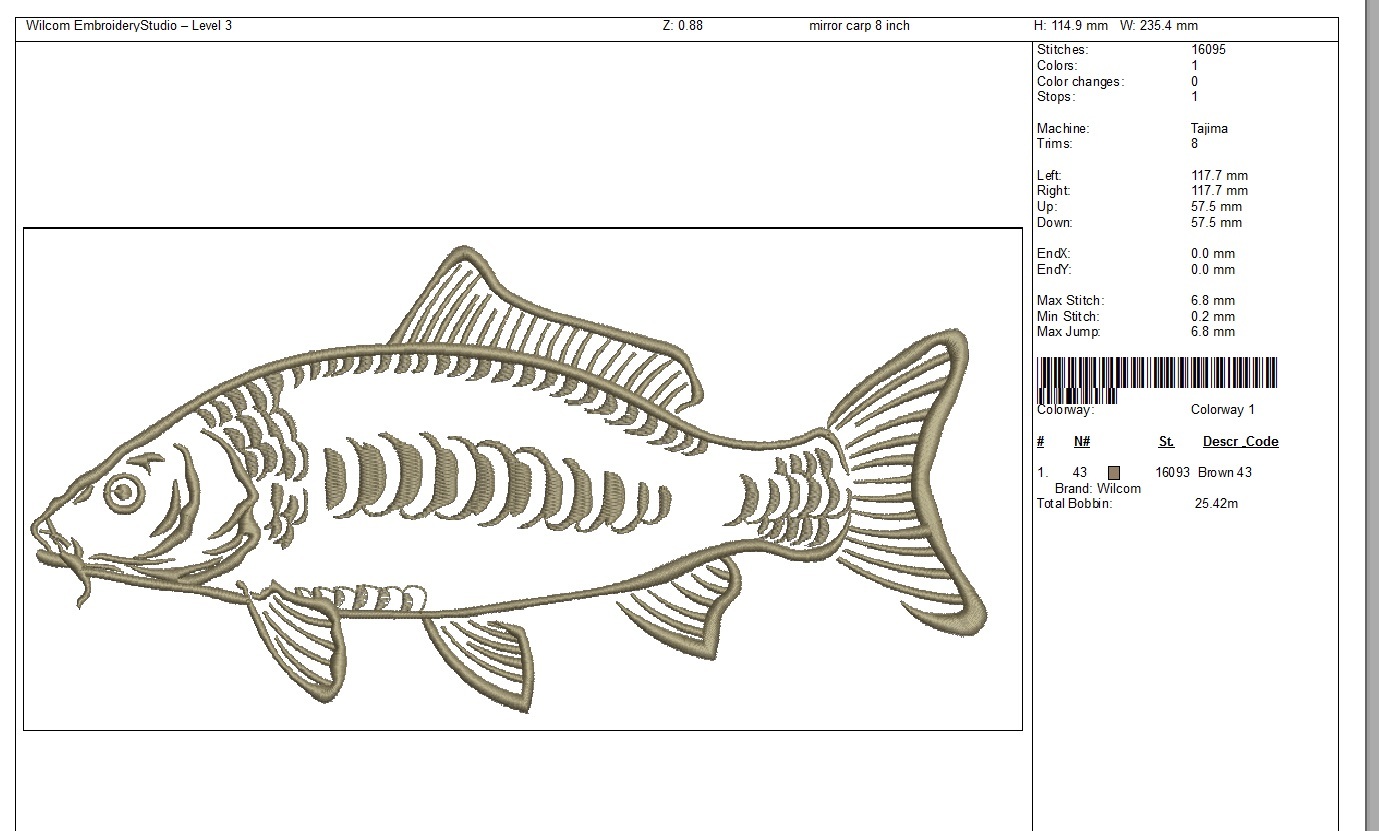
Task: Click the vertical scrollbar at the window edge
Action: 1372,415
